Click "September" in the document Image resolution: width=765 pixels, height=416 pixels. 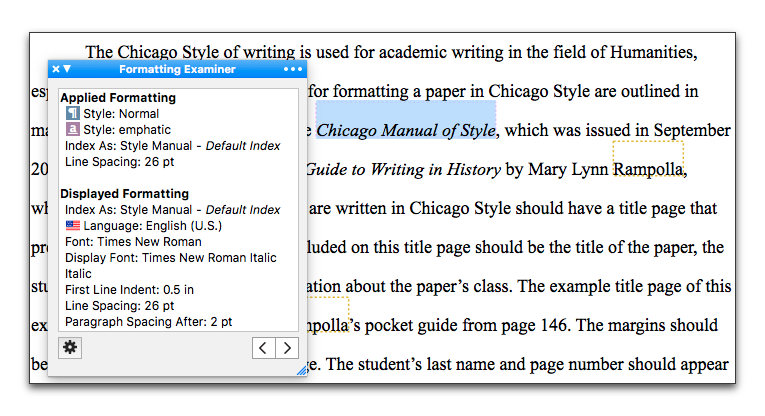tap(692, 130)
